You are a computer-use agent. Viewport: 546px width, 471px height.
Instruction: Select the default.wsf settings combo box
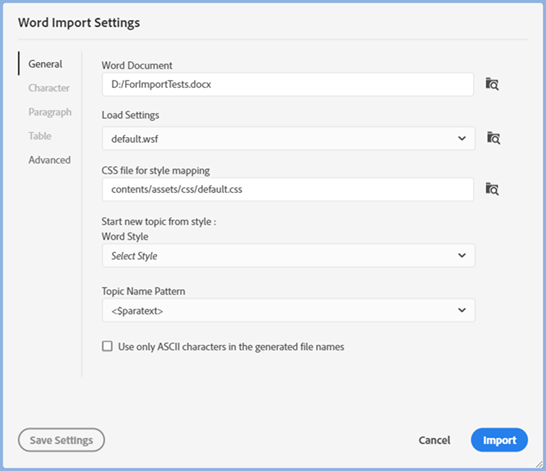[288, 139]
